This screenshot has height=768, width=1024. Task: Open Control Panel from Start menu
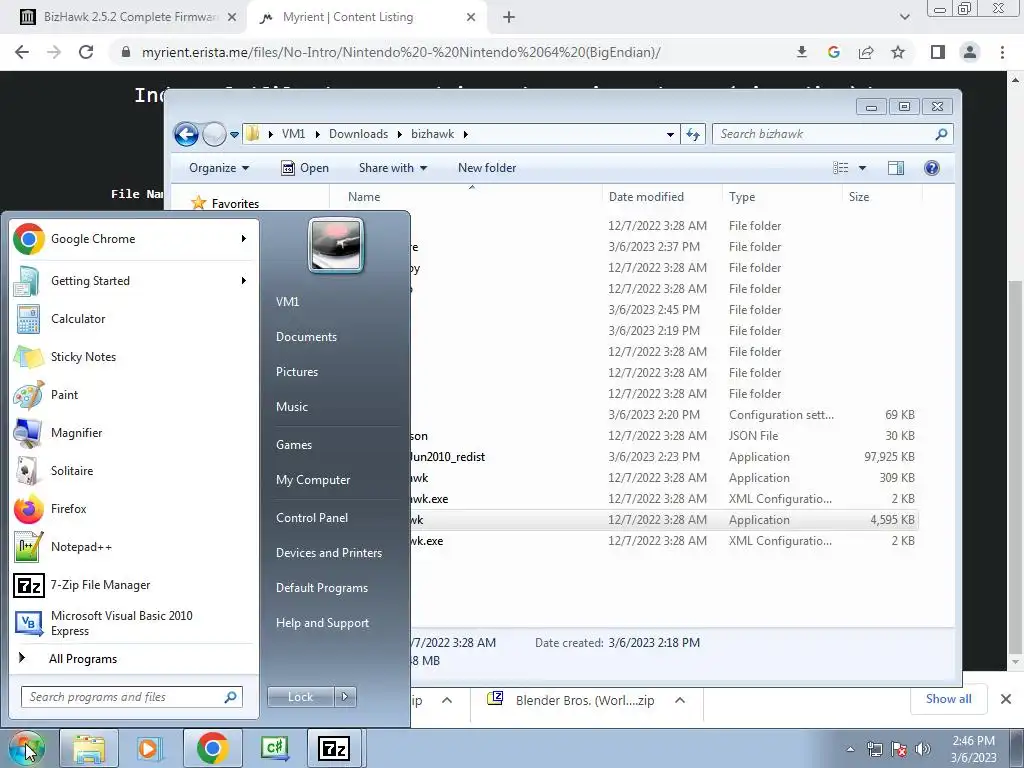click(x=312, y=518)
